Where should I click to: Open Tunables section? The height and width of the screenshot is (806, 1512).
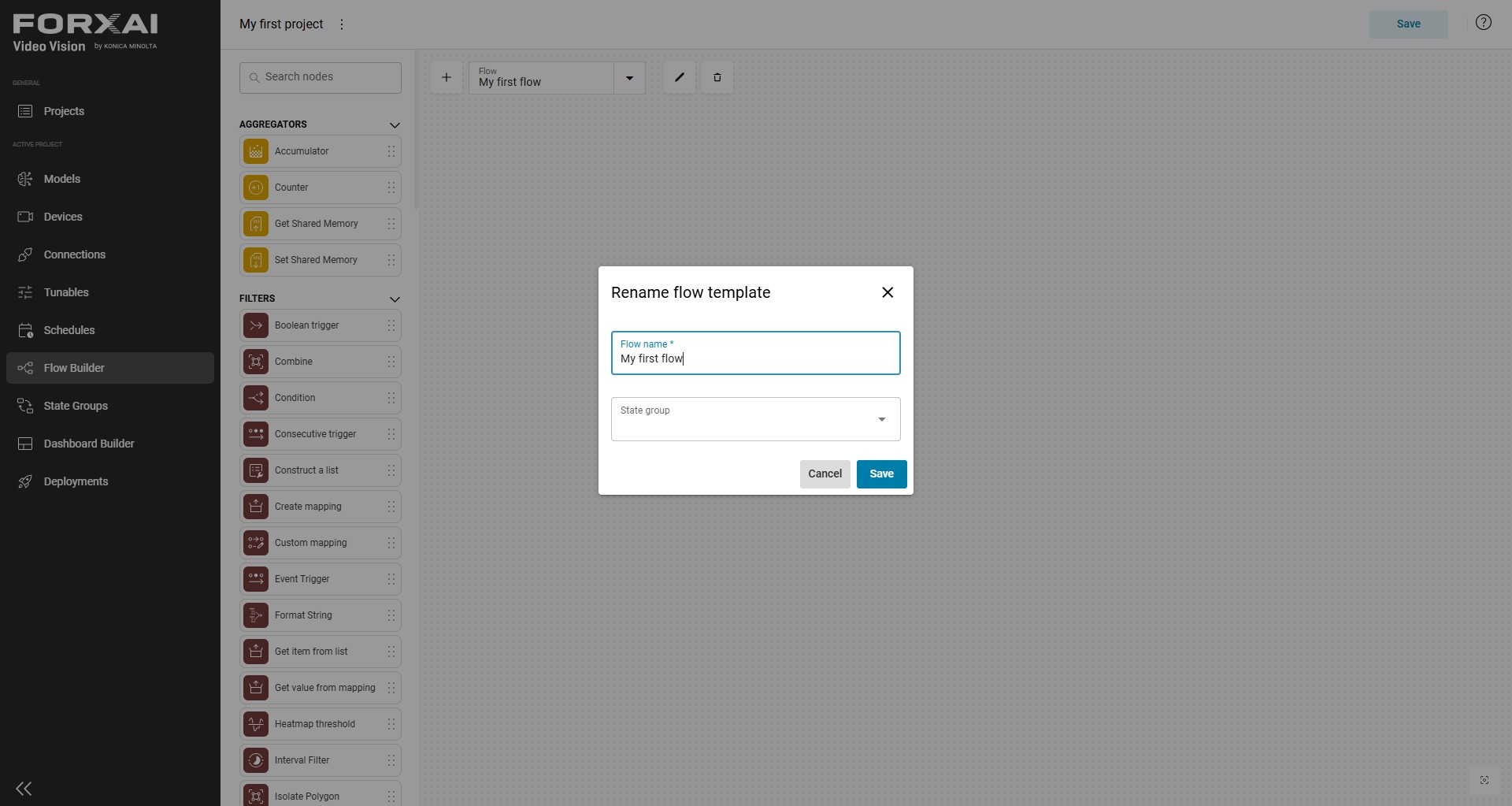[x=109, y=292]
